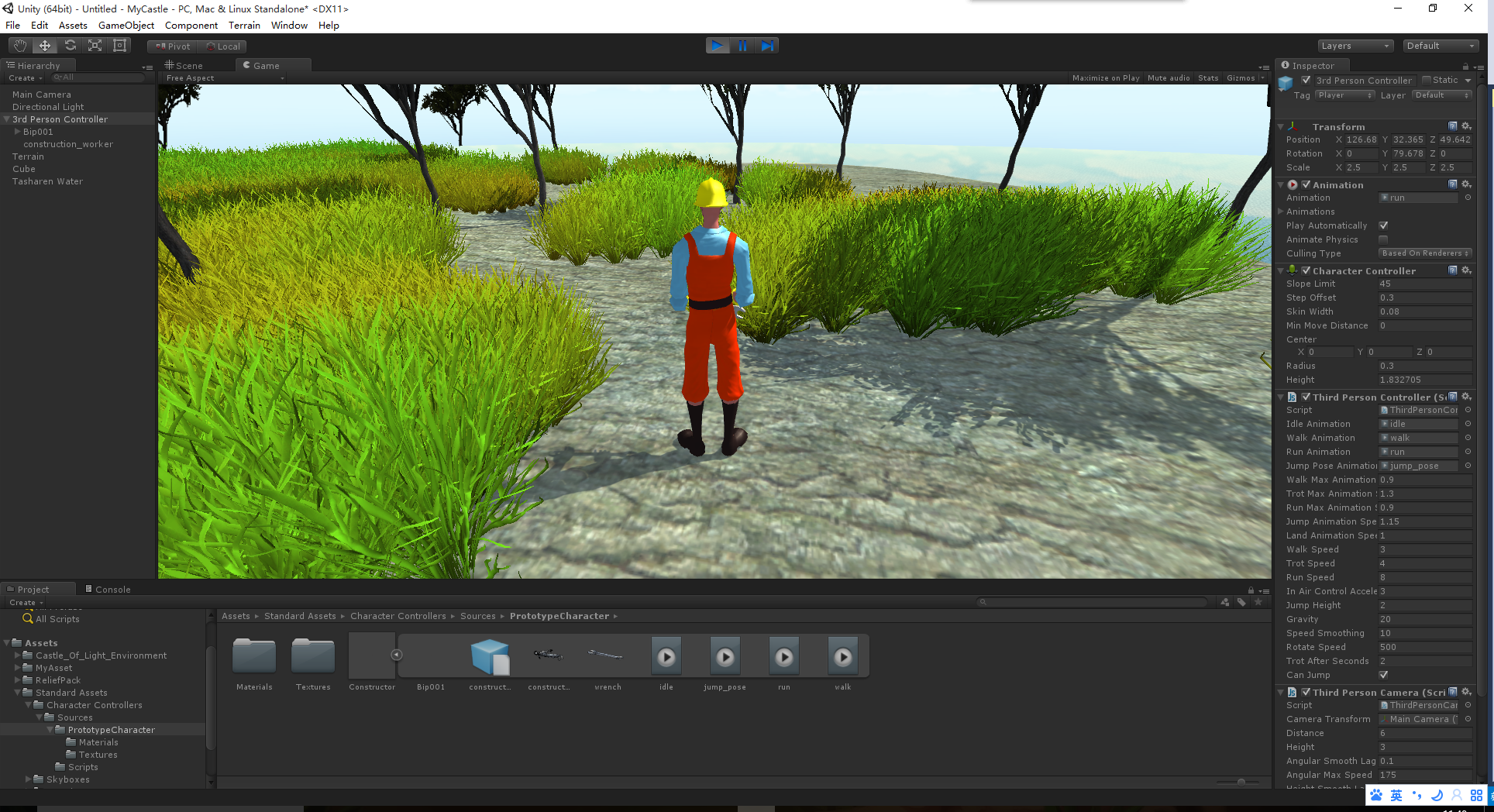Open the Terrain menu

[244, 26]
